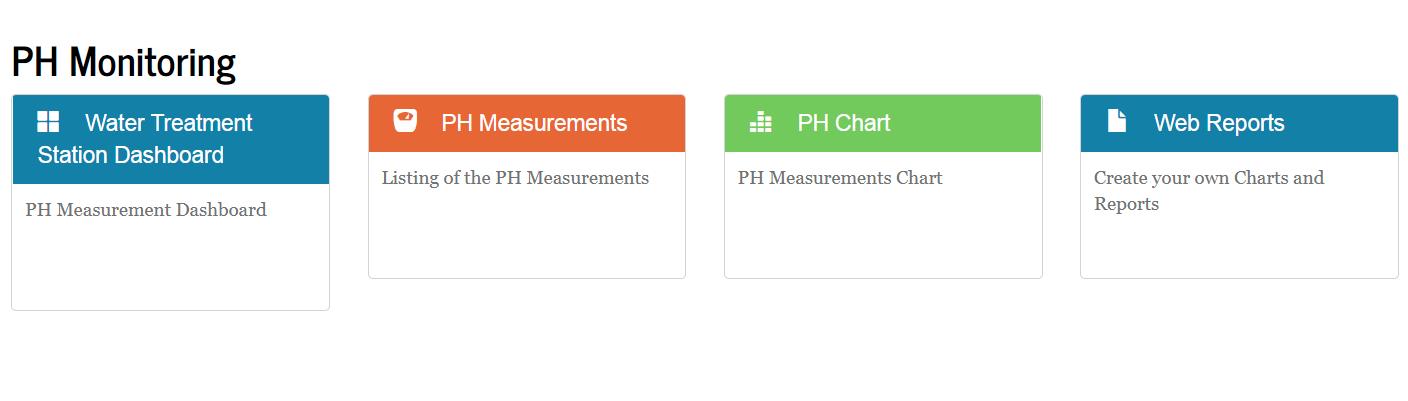Viewport: 1408px width, 401px height.
Task: Open the PH Measurements title link
Action: 534,123
